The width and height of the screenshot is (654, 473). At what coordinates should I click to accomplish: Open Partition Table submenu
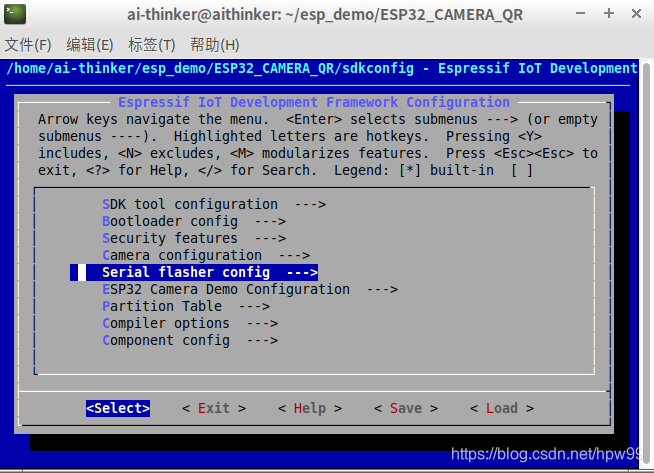tap(186, 307)
